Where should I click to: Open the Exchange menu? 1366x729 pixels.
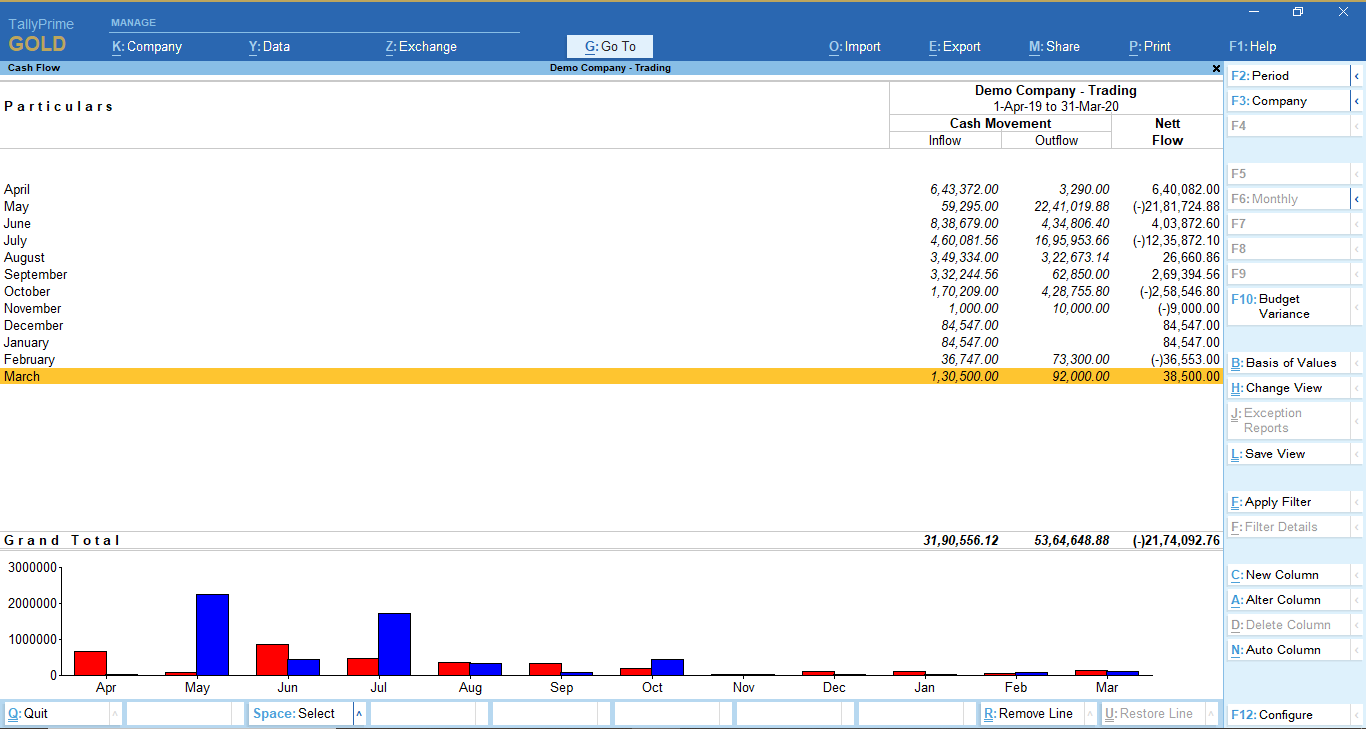click(419, 46)
